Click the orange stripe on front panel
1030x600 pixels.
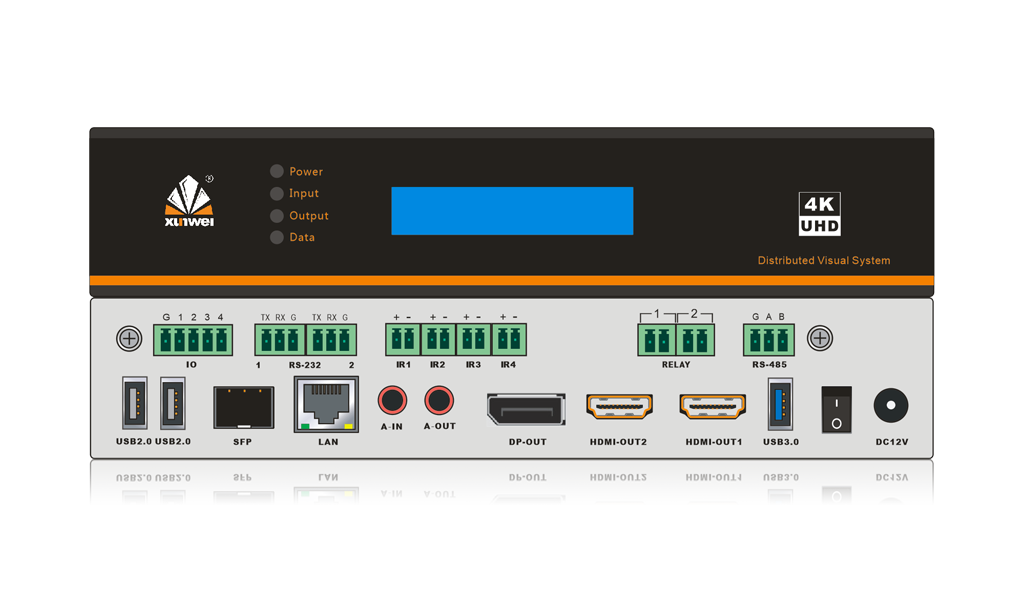click(x=511, y=281)
